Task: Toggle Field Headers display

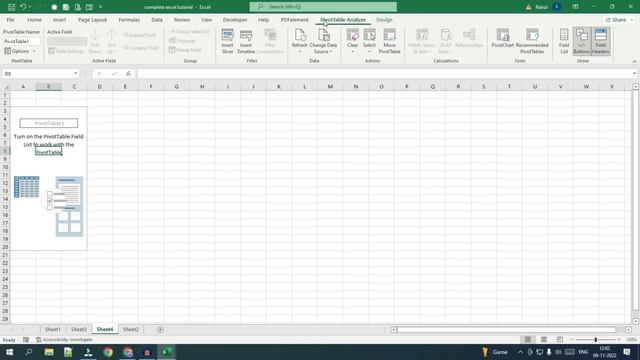Action: click(x=600, y=41)
